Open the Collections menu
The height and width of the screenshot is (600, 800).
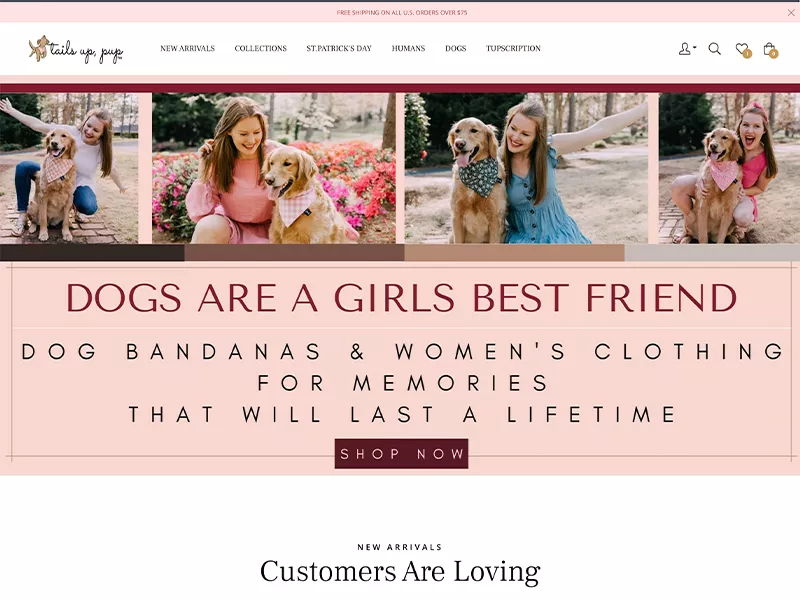click(x=260, y=48)
